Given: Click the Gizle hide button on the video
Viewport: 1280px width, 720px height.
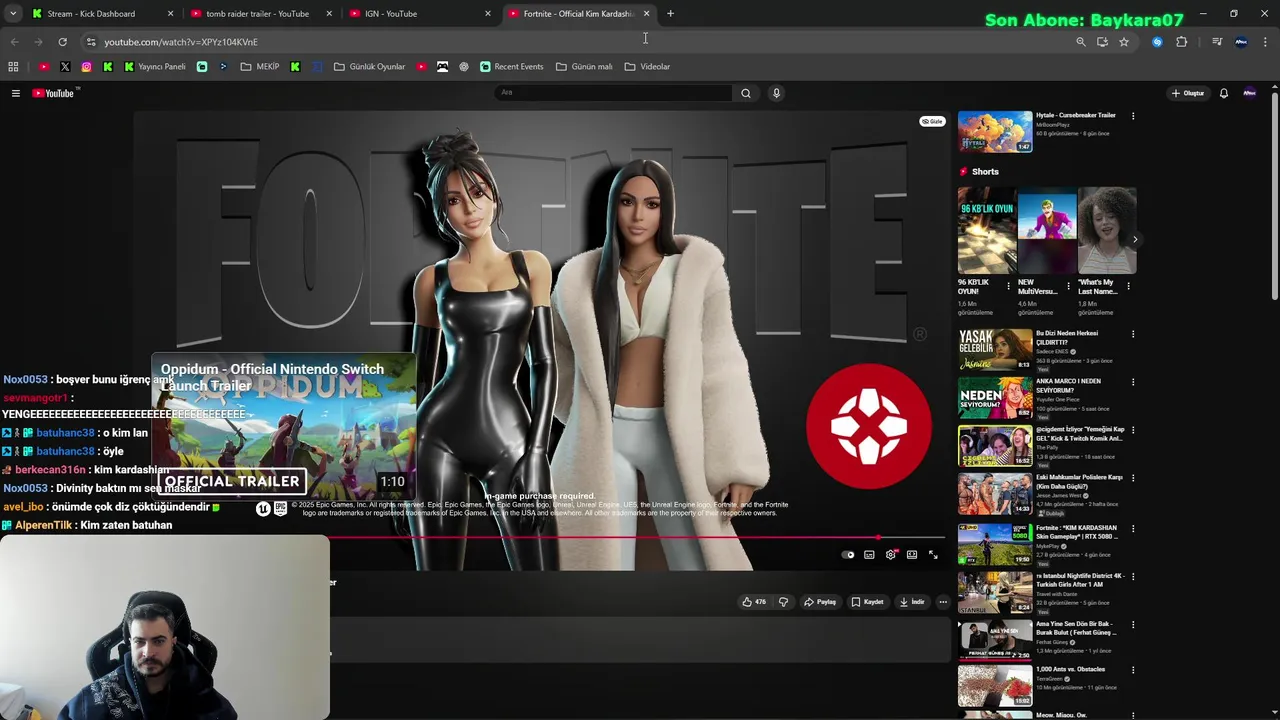Looking at the screenshot, I should pos(932,121).
